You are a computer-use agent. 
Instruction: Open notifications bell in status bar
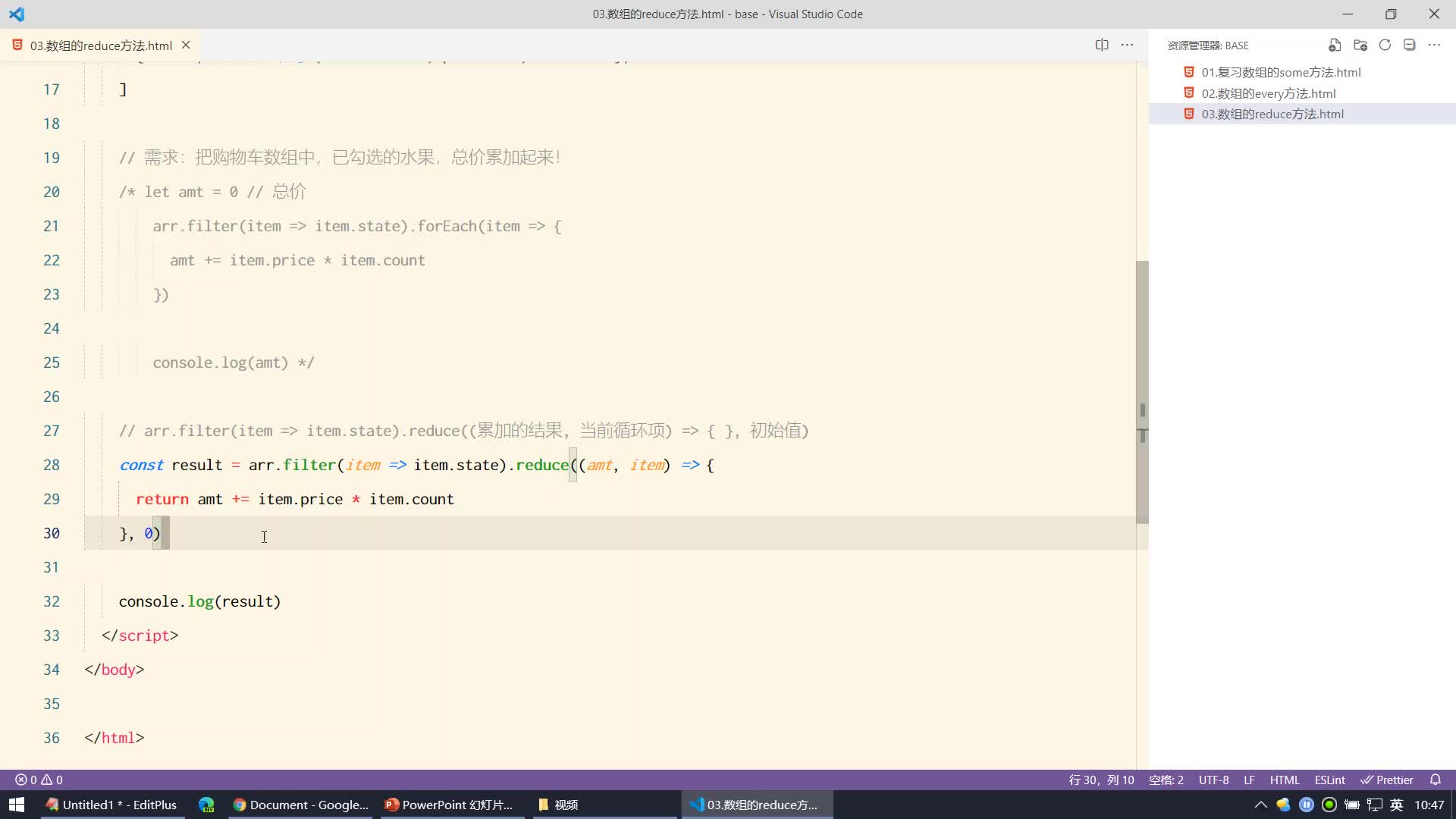tap(1435, 780)
